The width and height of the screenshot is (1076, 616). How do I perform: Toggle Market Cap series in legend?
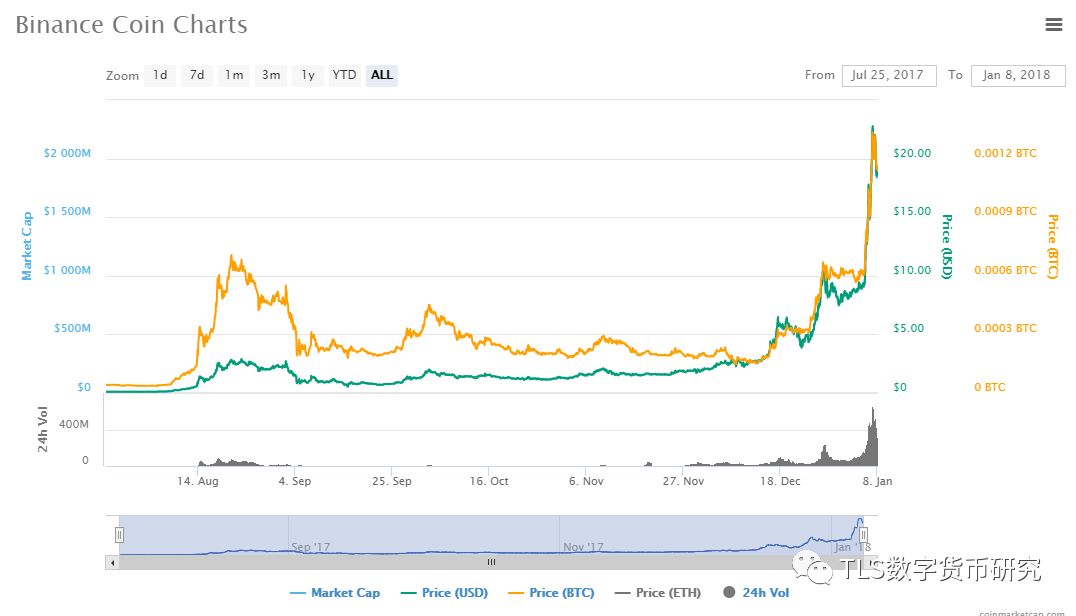pos(336,593)
